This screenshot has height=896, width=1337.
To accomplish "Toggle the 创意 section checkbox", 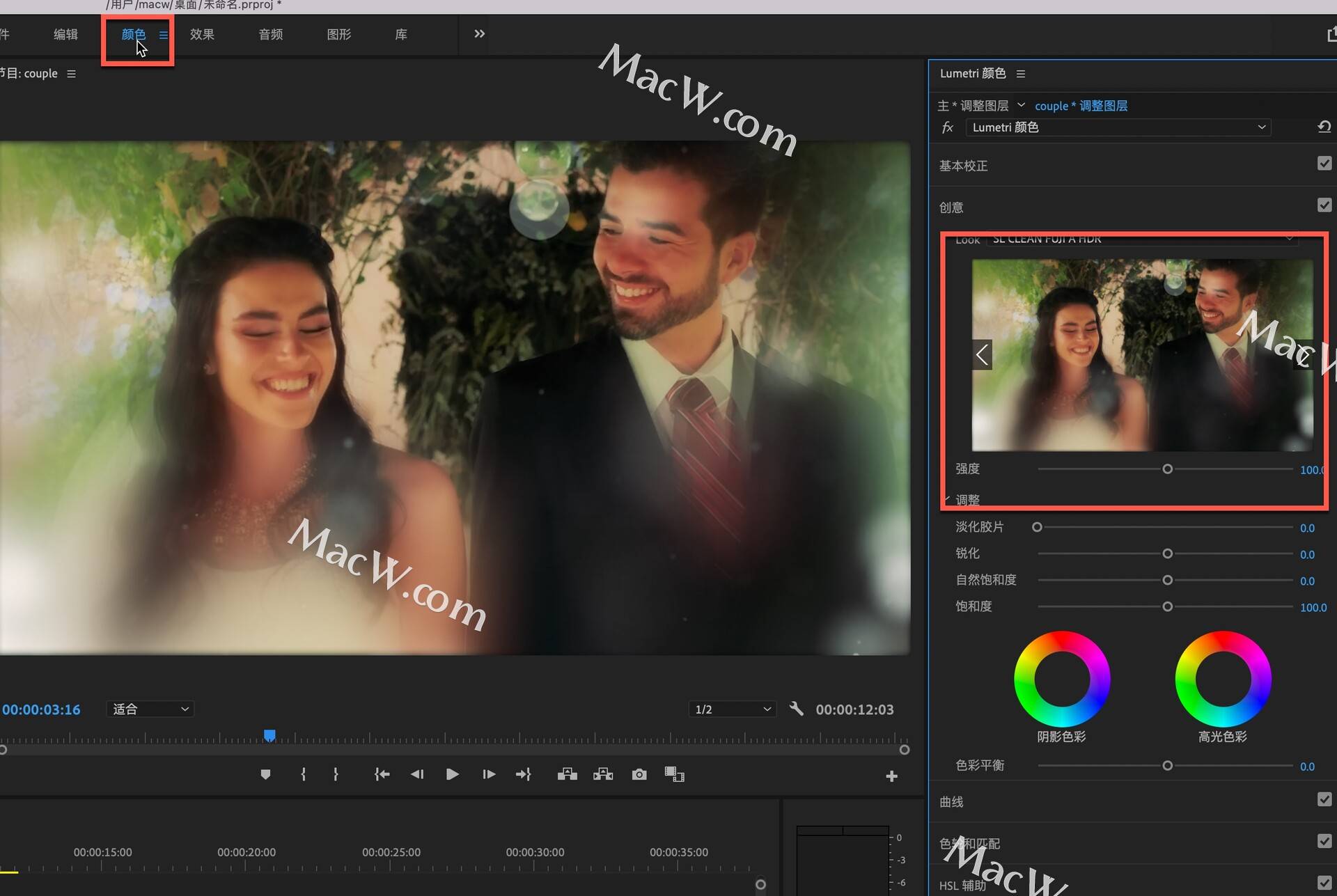I will tap(1324, 205).
